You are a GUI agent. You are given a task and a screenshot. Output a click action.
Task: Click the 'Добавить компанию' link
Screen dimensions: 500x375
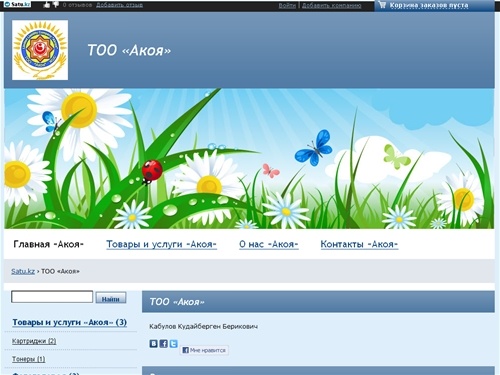pyautogui.click(x=331, y=5)
